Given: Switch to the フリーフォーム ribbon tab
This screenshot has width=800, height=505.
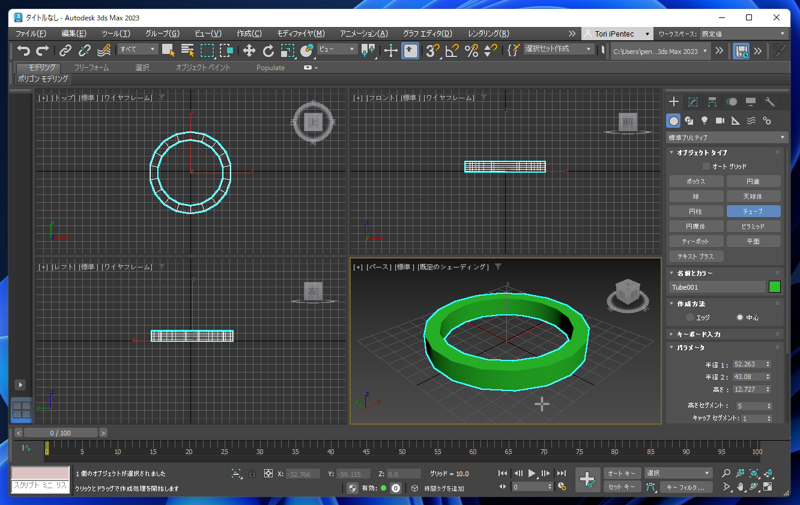Looking at the screenshot, I should pos(91,67).
